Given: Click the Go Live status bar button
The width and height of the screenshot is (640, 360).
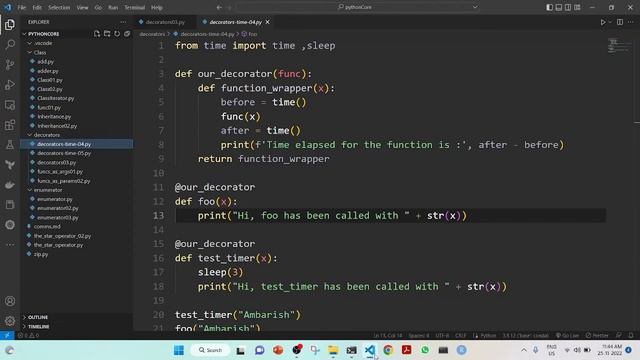Looking at the screenshot, I should tap(567, 336).
